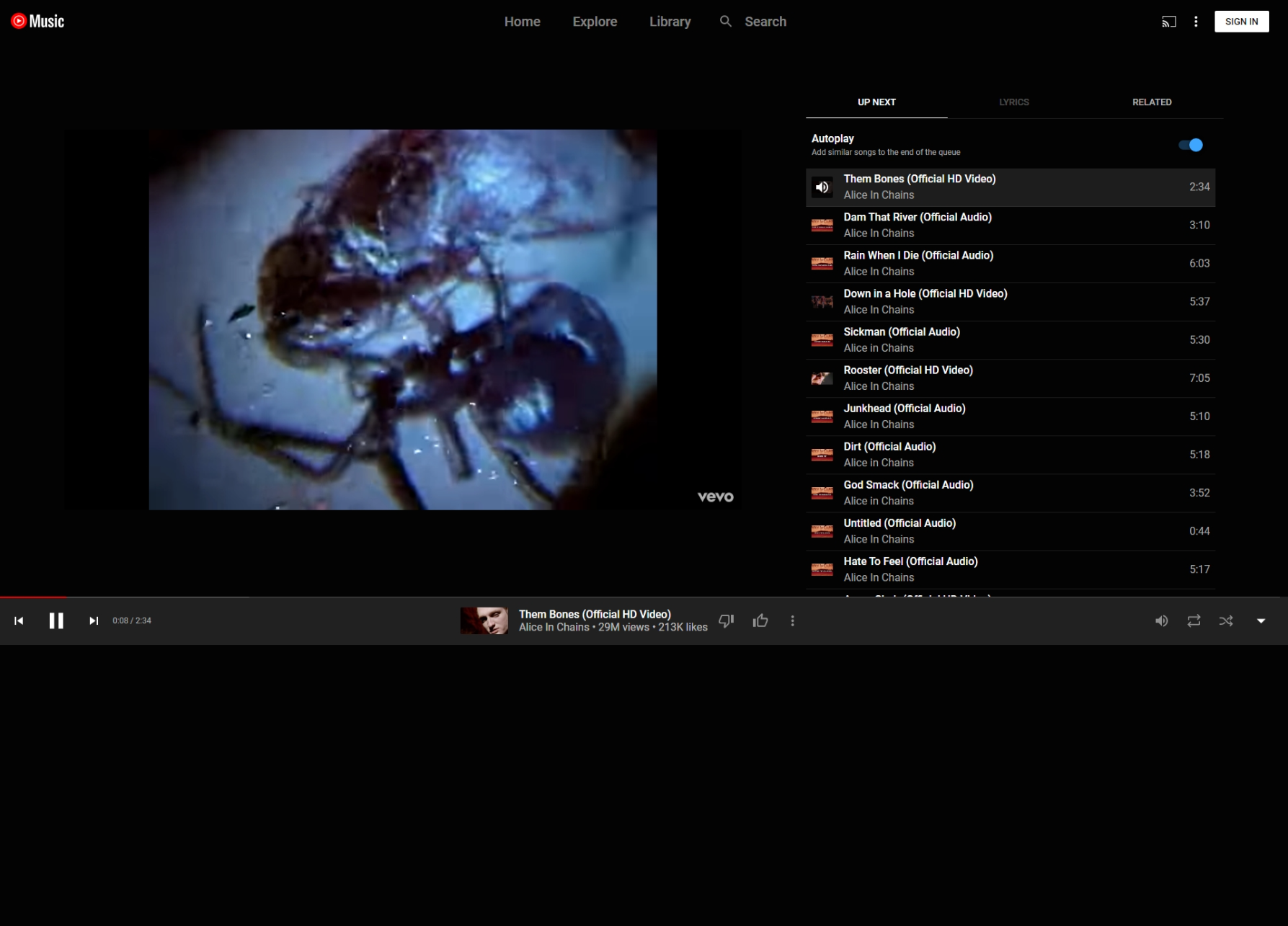Open the Home page
1288x926 pixels.
click(522, 22)
